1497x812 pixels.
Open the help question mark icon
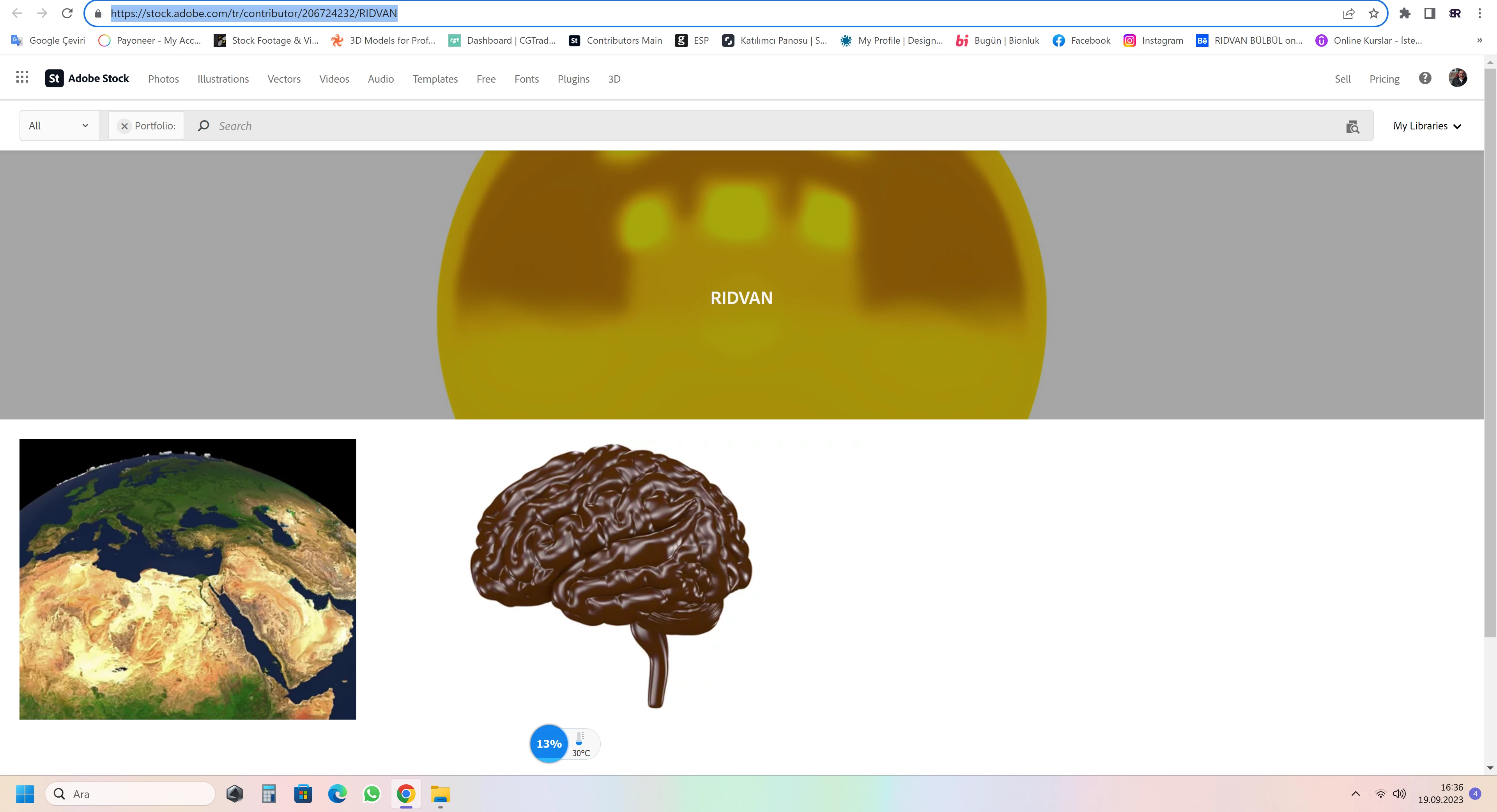click(1425, 78)
